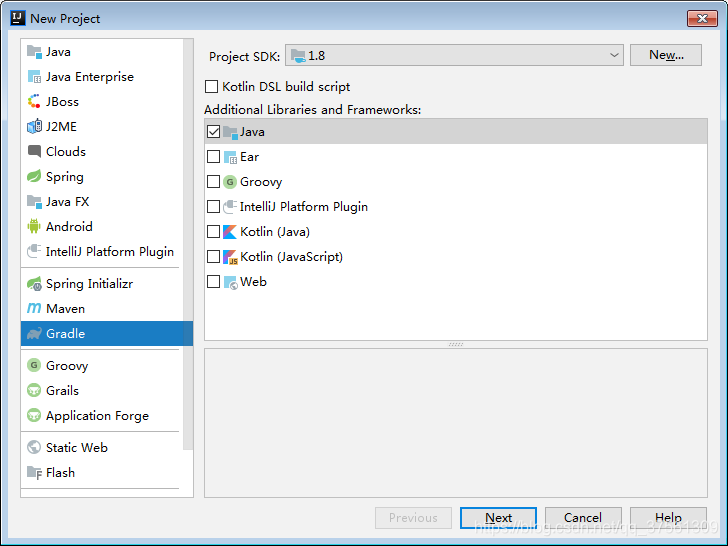Check the IntelliJ Platform Plugin framework checkbox
Viewport: 728px width, 546px height.
point(214,207)
